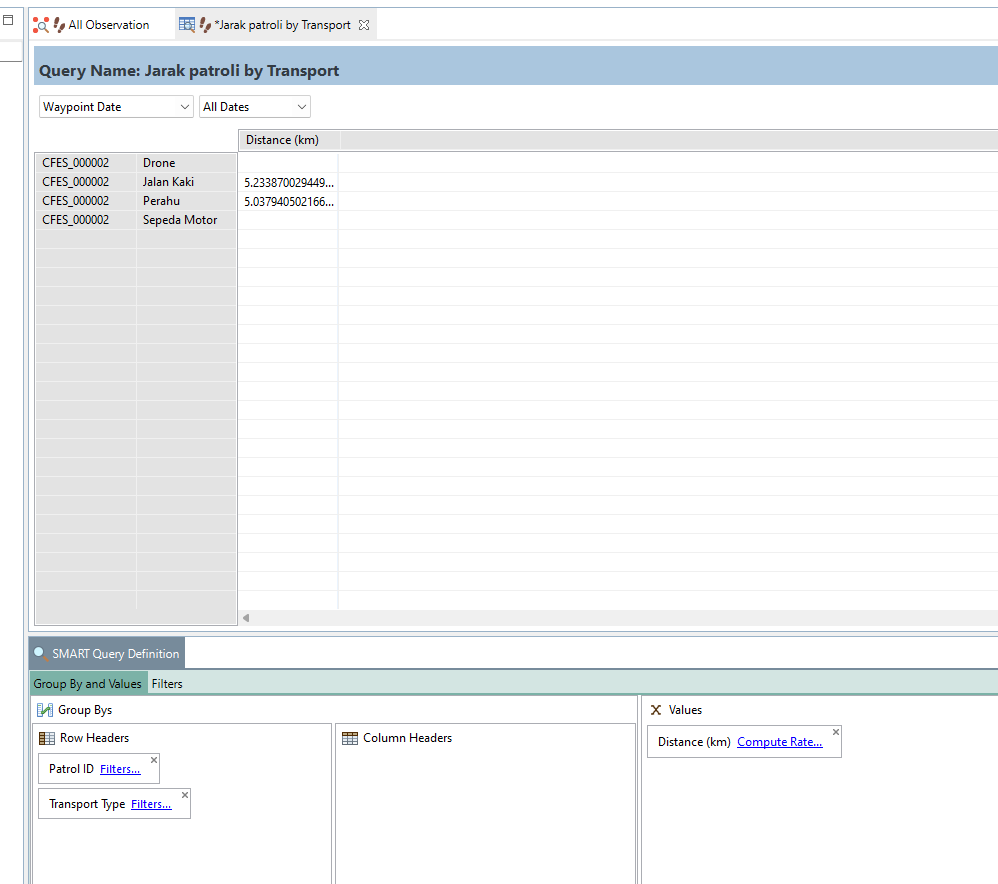Remove the Patrol ID row header
Image resolution: width=998 pixels, height=884 pixels.
point(153,760)
